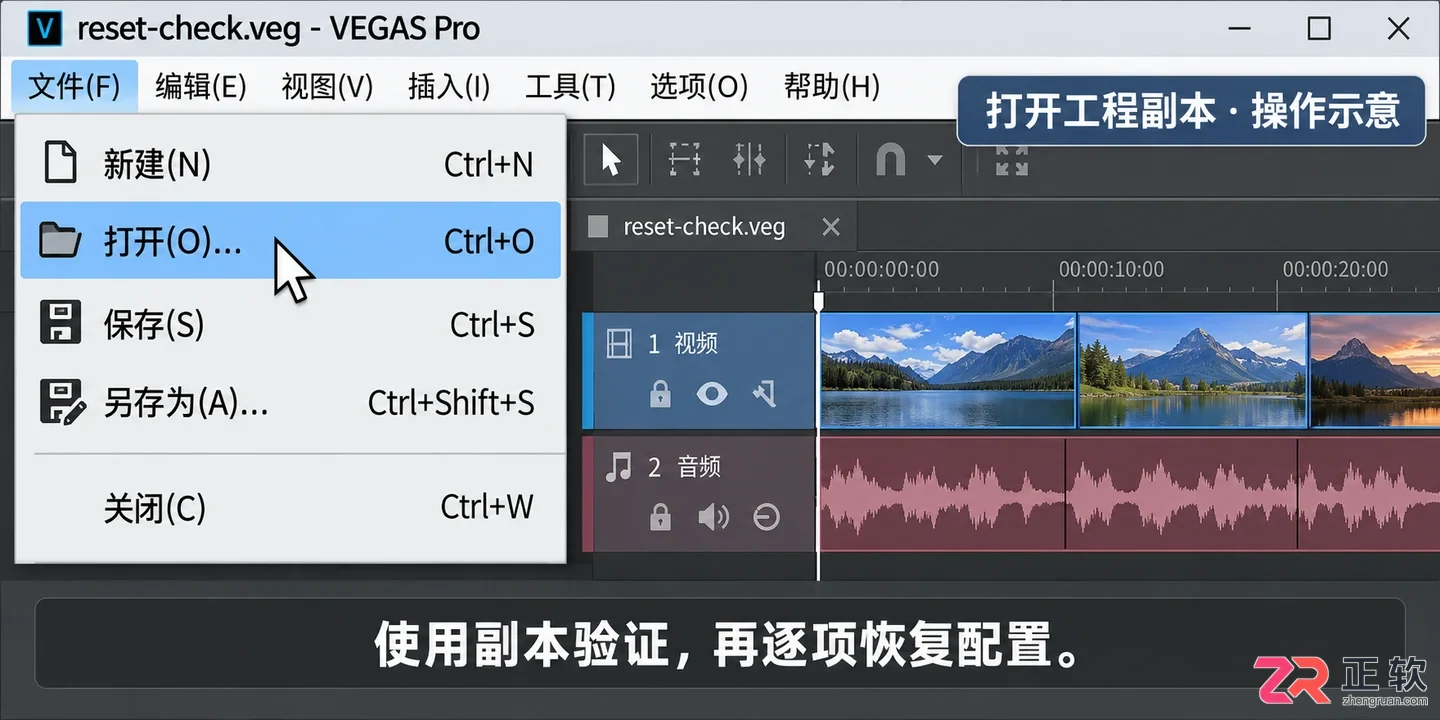Open the 工具(T) menu
Viewport: 1440px width, 720px height.
570,87
